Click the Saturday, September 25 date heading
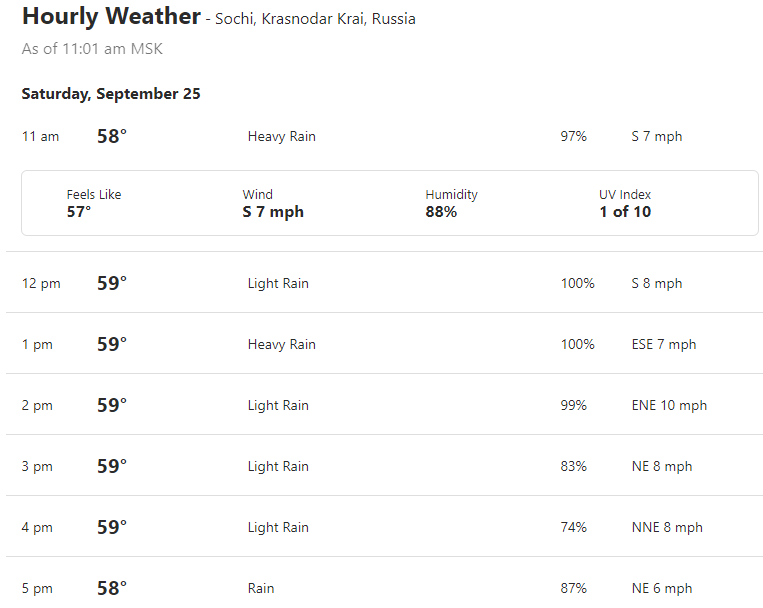 tap(111, 93)
